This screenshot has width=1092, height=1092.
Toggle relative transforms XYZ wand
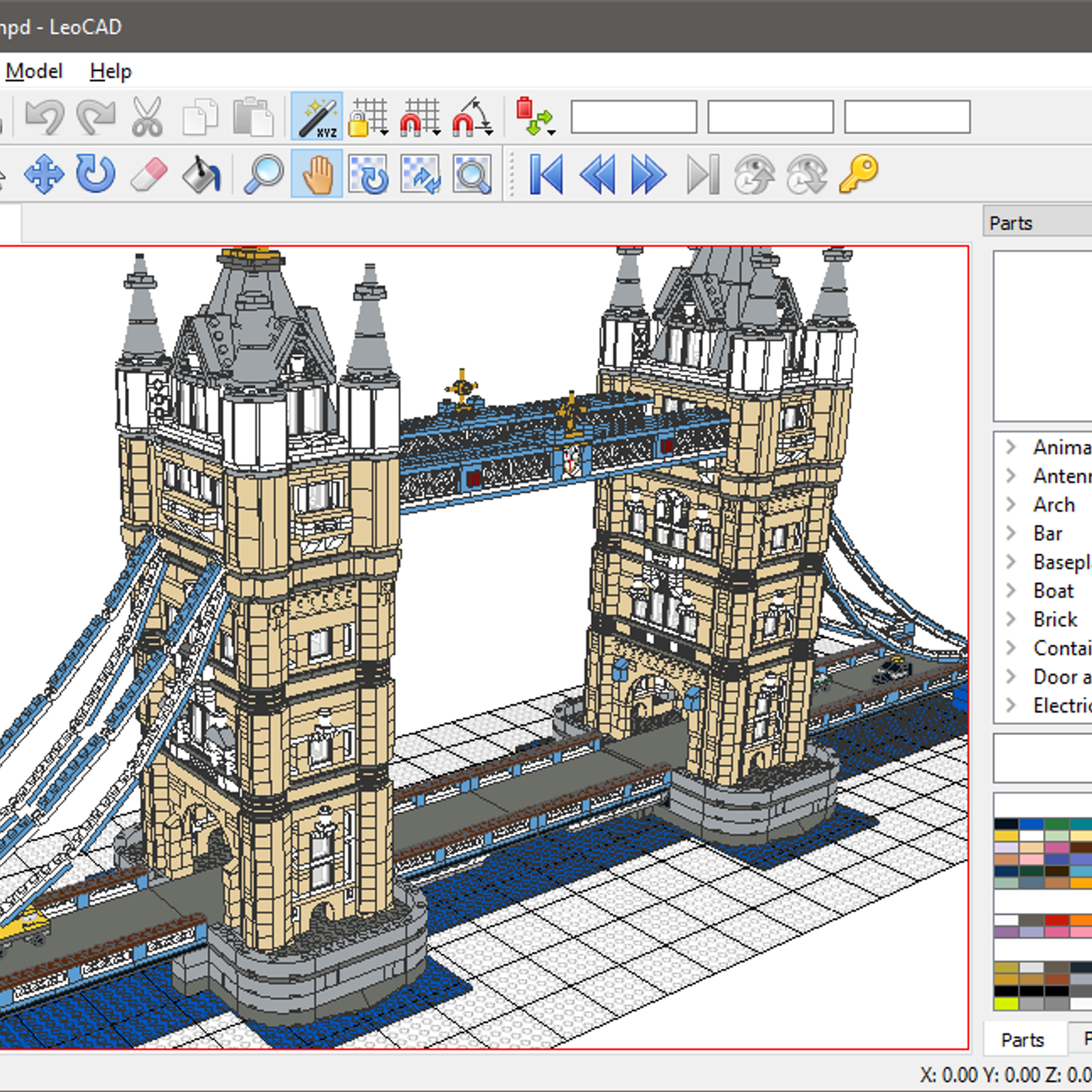[x=317, y=117]
